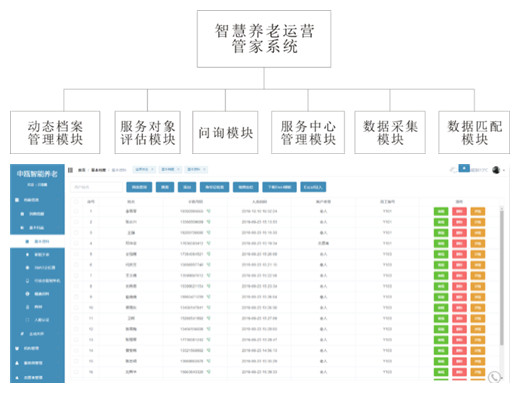Screen dimensions: 520x393
Task: Click user avatar picture in top bar
Action: [x=496, y=170]
